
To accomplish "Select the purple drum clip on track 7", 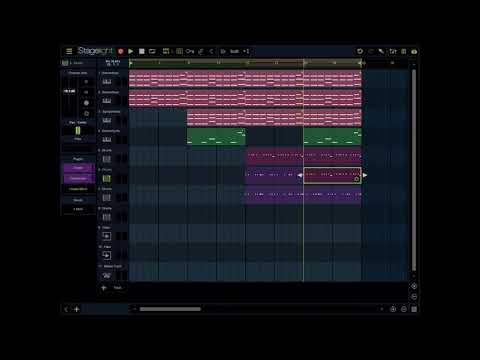I will coord(303,195).
